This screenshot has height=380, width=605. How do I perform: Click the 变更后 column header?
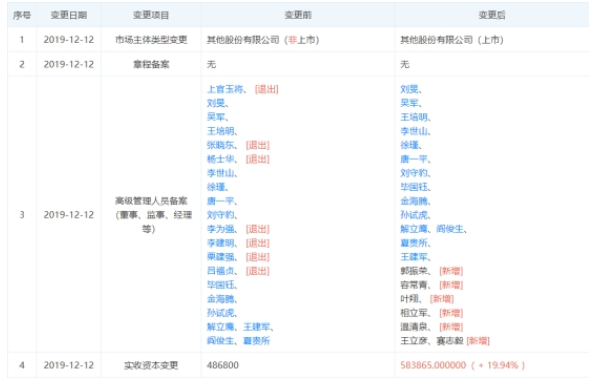click(x=492, y=15)
